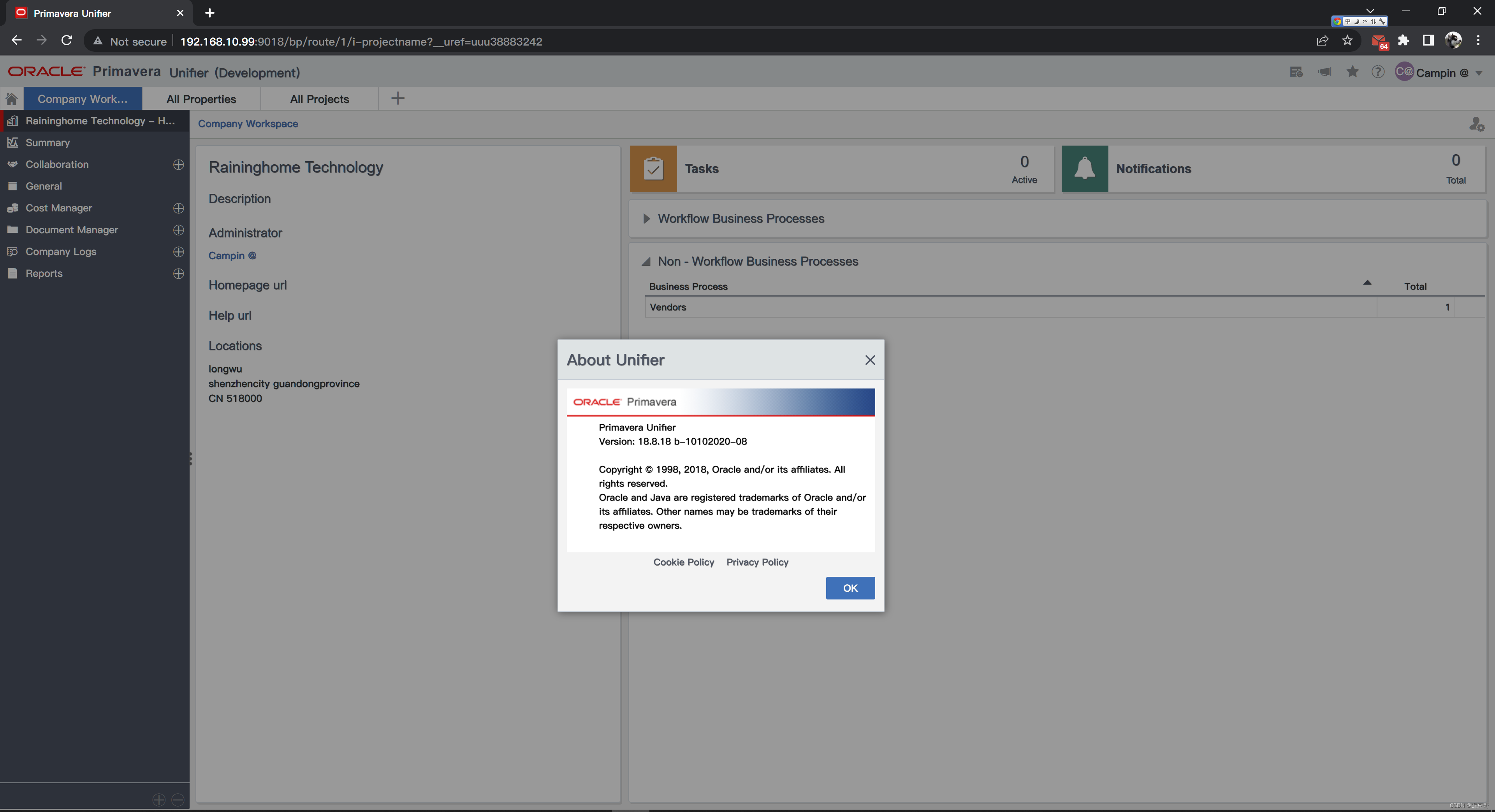Bookmark this page with star icon
The image size is (1495, 812).
click(x=1347, y=40)
